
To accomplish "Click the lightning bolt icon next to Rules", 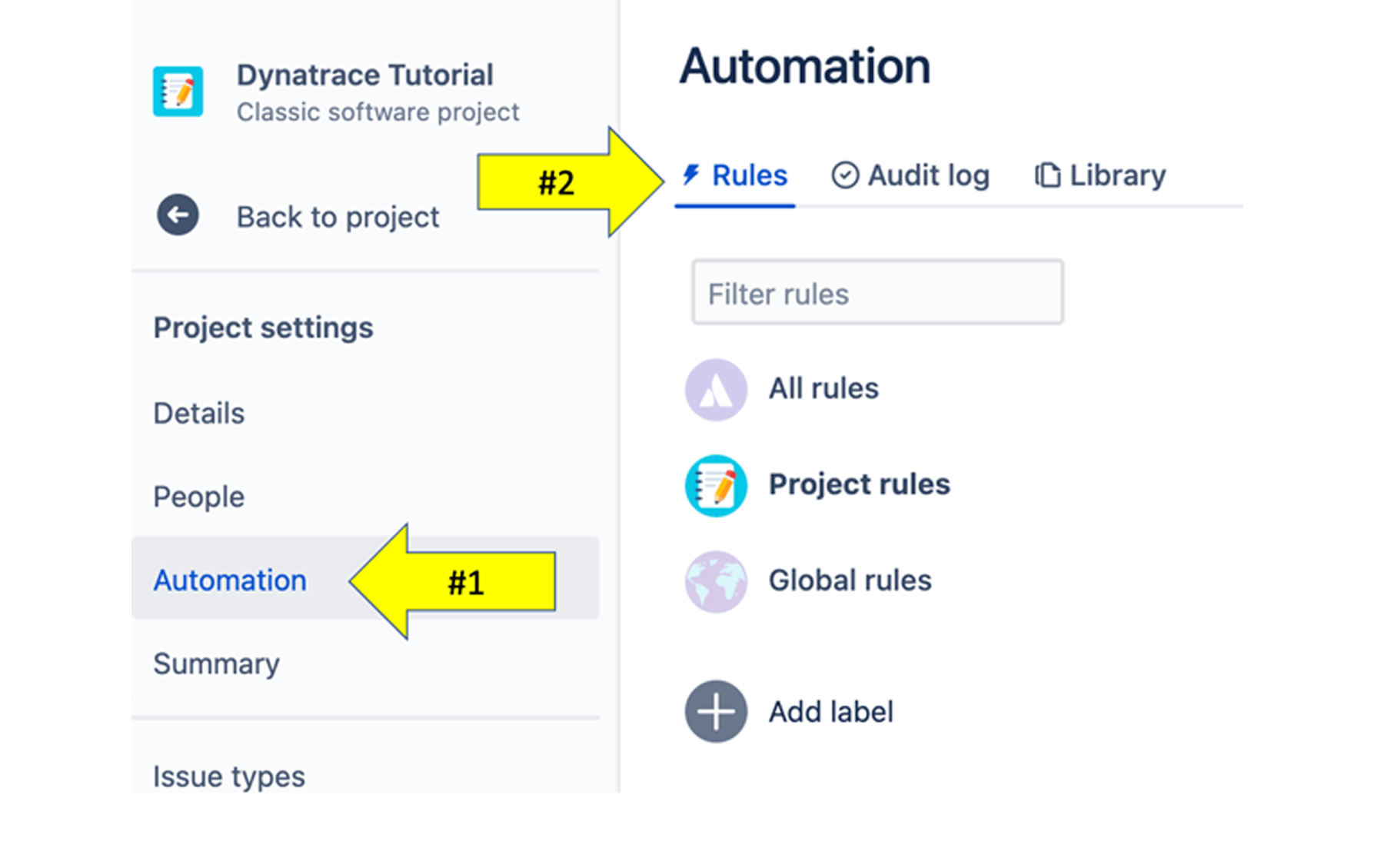I will [690, 175].
